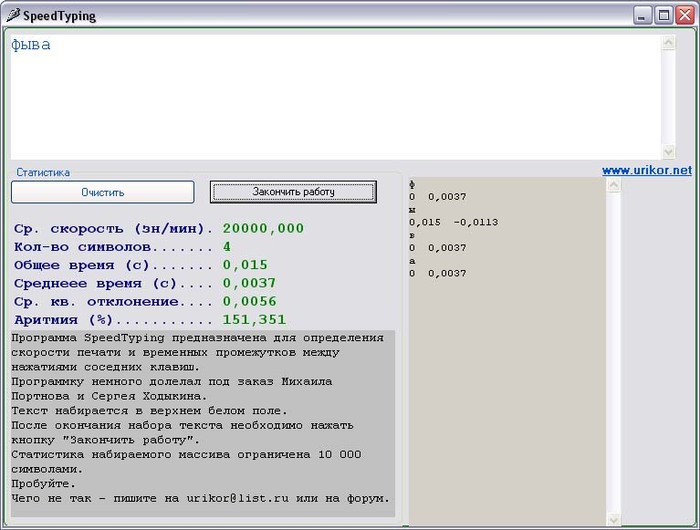Viewport: 700px width, 530px height.
Task: Click the Аритмия (%) label
Action: point(113,320)
